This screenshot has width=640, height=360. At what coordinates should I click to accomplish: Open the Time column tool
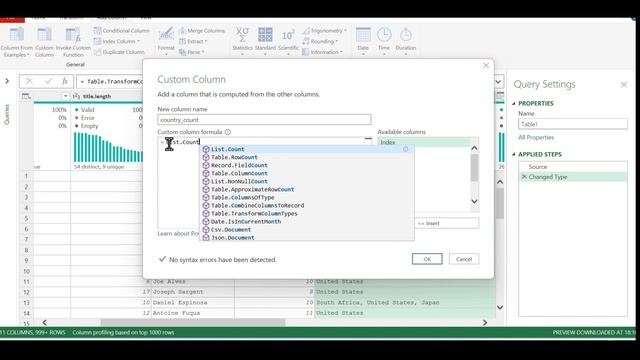click(x=384, y=41)
